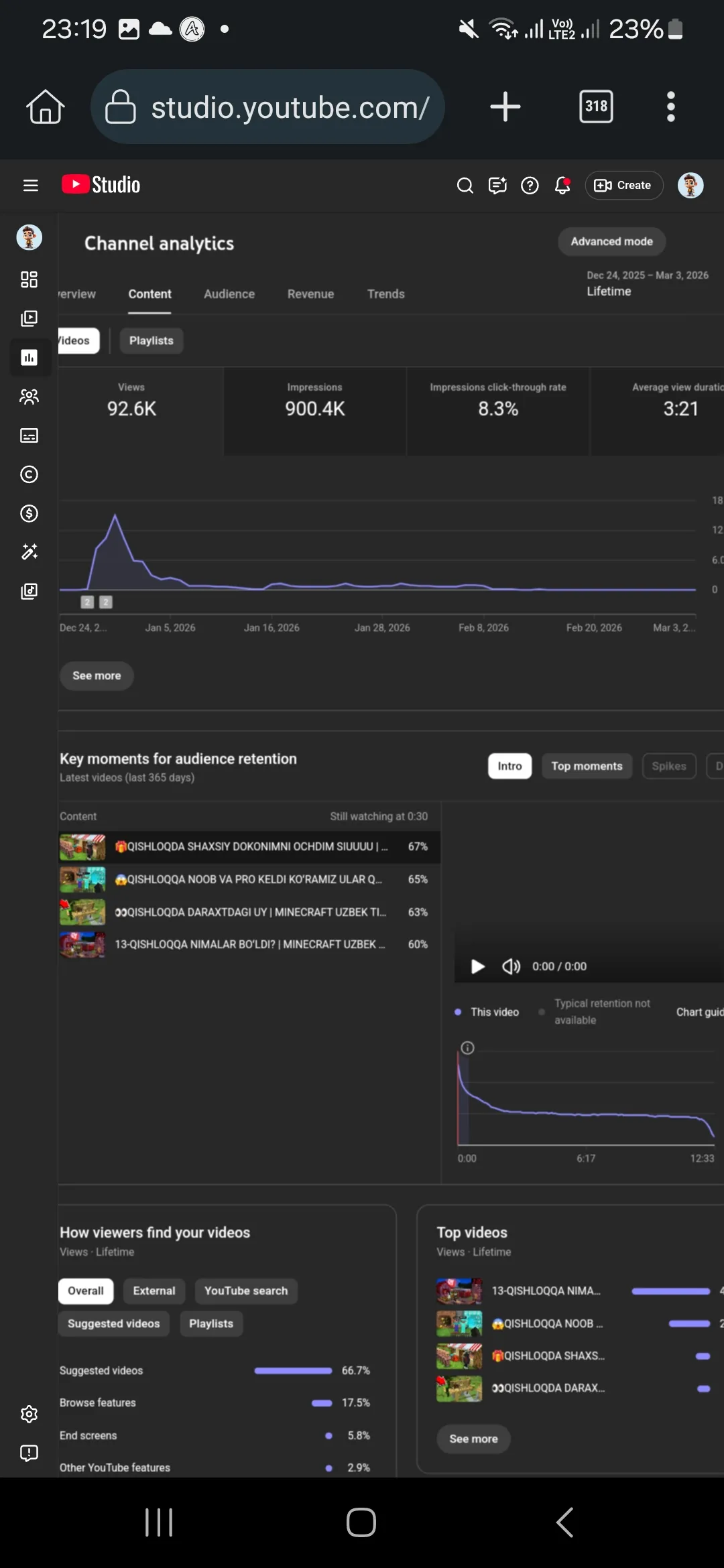Select the 13-QISHLOQQA NIMALAR BO'LDI video row
724x1568 pixels.
(x=249, y=944)
